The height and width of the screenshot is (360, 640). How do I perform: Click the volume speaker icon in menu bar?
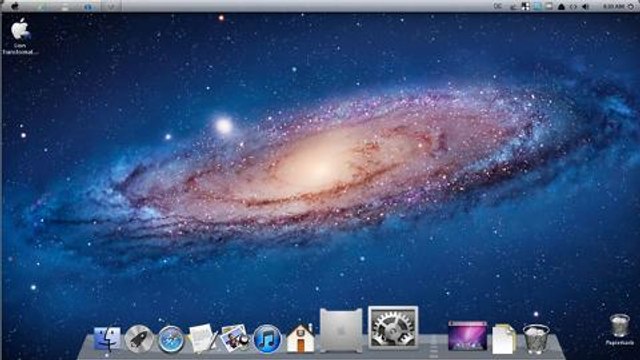(x=585, y=7)
